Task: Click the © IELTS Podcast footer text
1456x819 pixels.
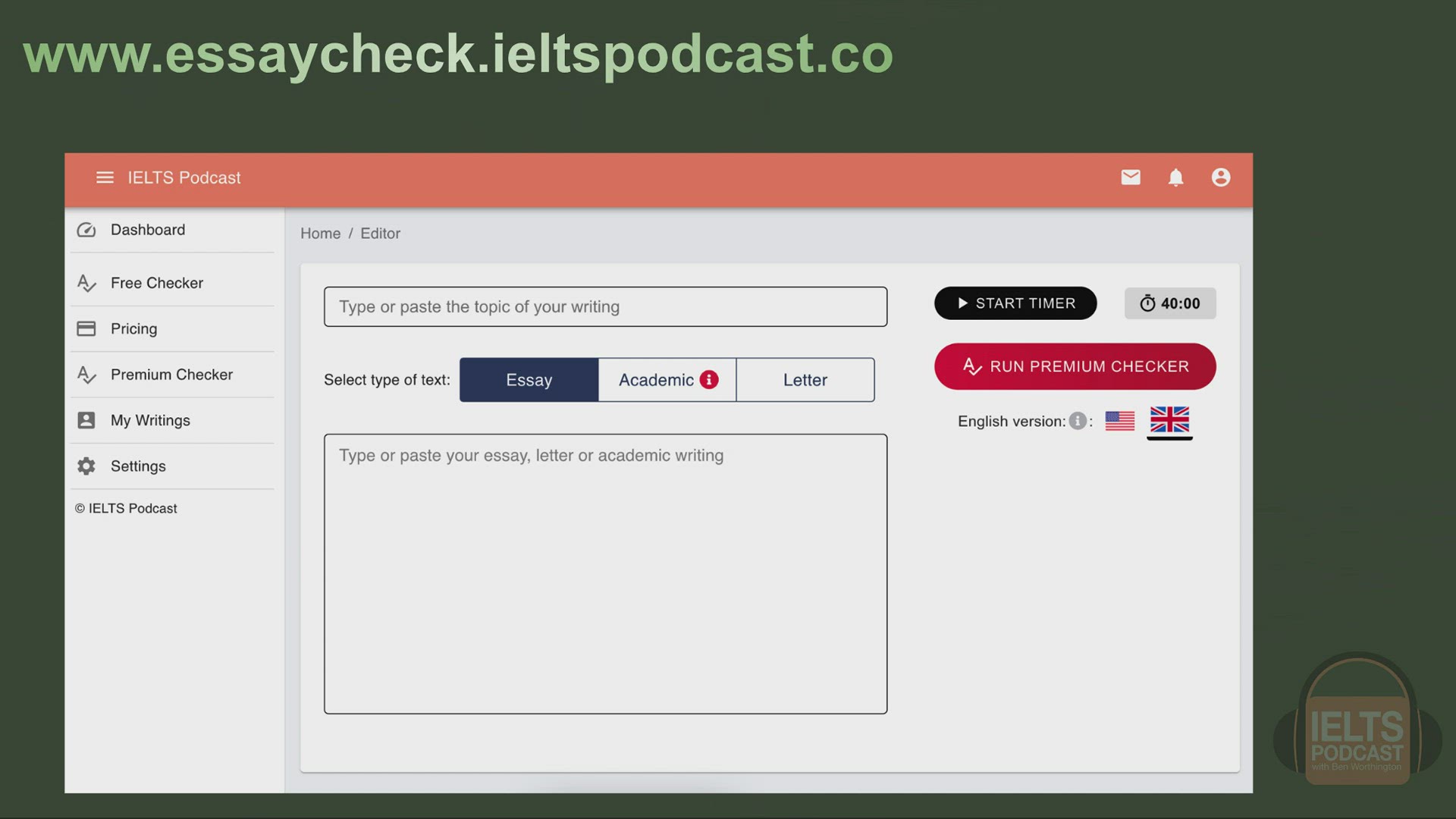Action: (x=126, y=509)
